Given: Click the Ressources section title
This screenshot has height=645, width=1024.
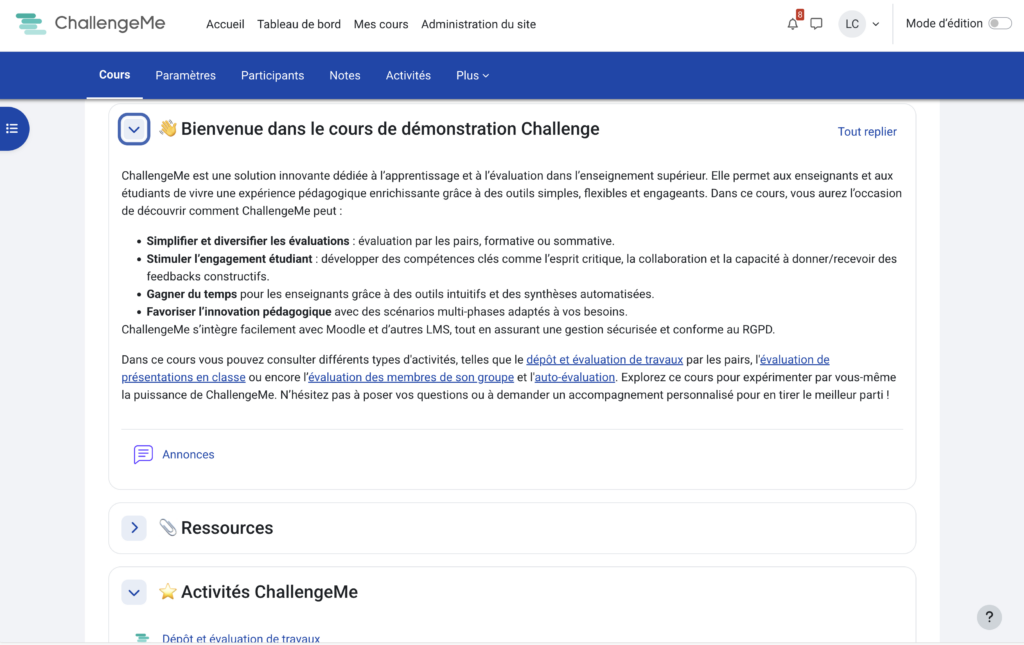Looking at the screenshot, I should [x=227, y=527].
